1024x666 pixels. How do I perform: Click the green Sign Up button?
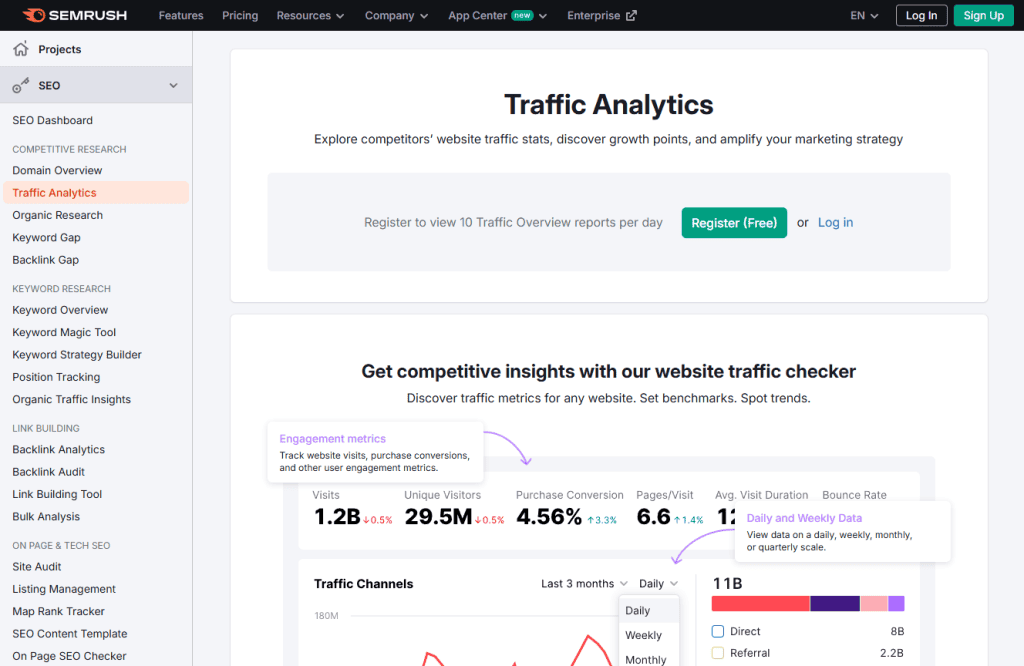coord(983,16)
